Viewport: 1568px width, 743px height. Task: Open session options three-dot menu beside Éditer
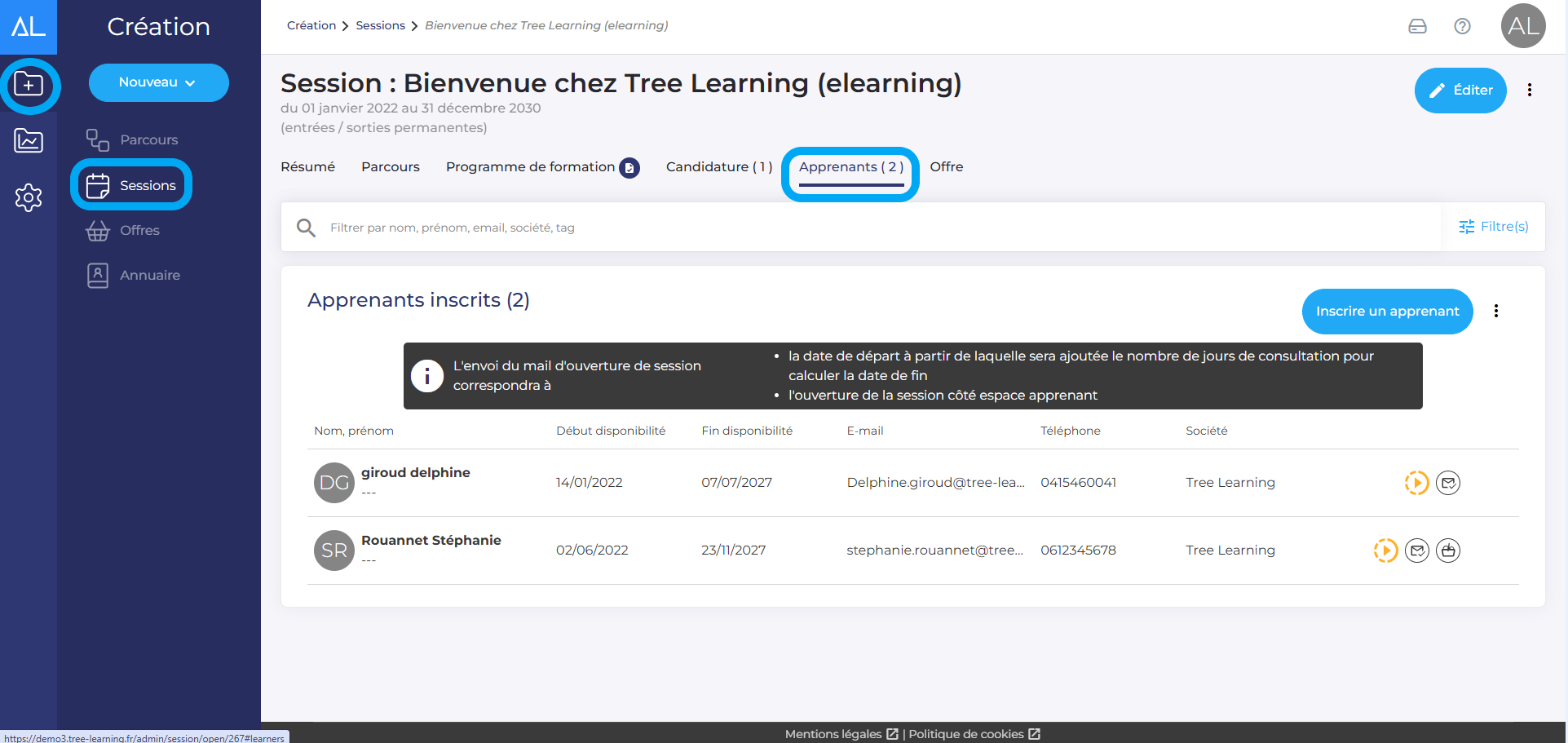pos(1529,90)
